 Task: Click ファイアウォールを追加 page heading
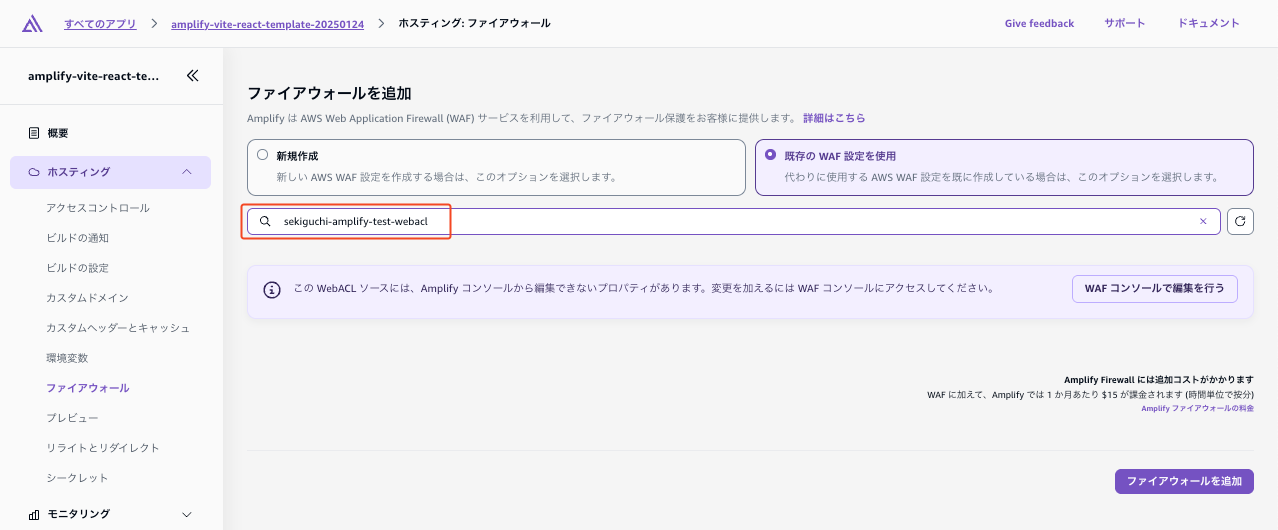coord(329,93)
